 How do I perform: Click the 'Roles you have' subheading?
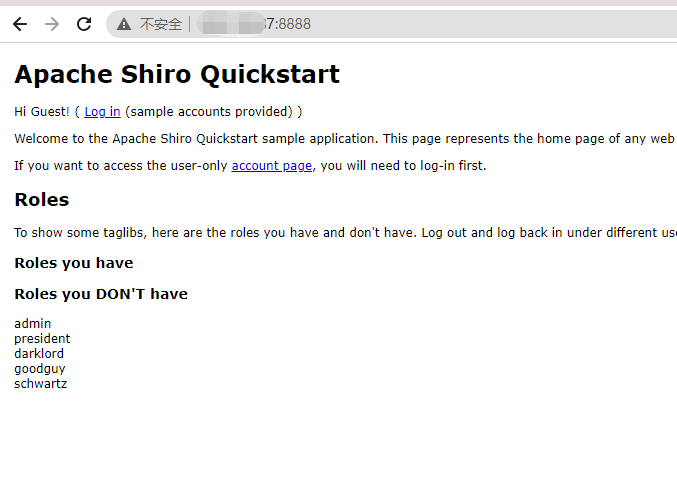tap(74, 263)
